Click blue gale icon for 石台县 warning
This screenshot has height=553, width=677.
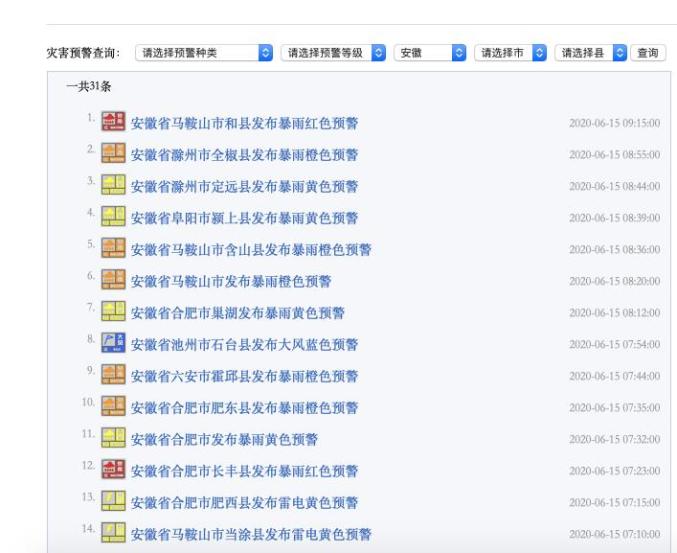coord(113,343)
